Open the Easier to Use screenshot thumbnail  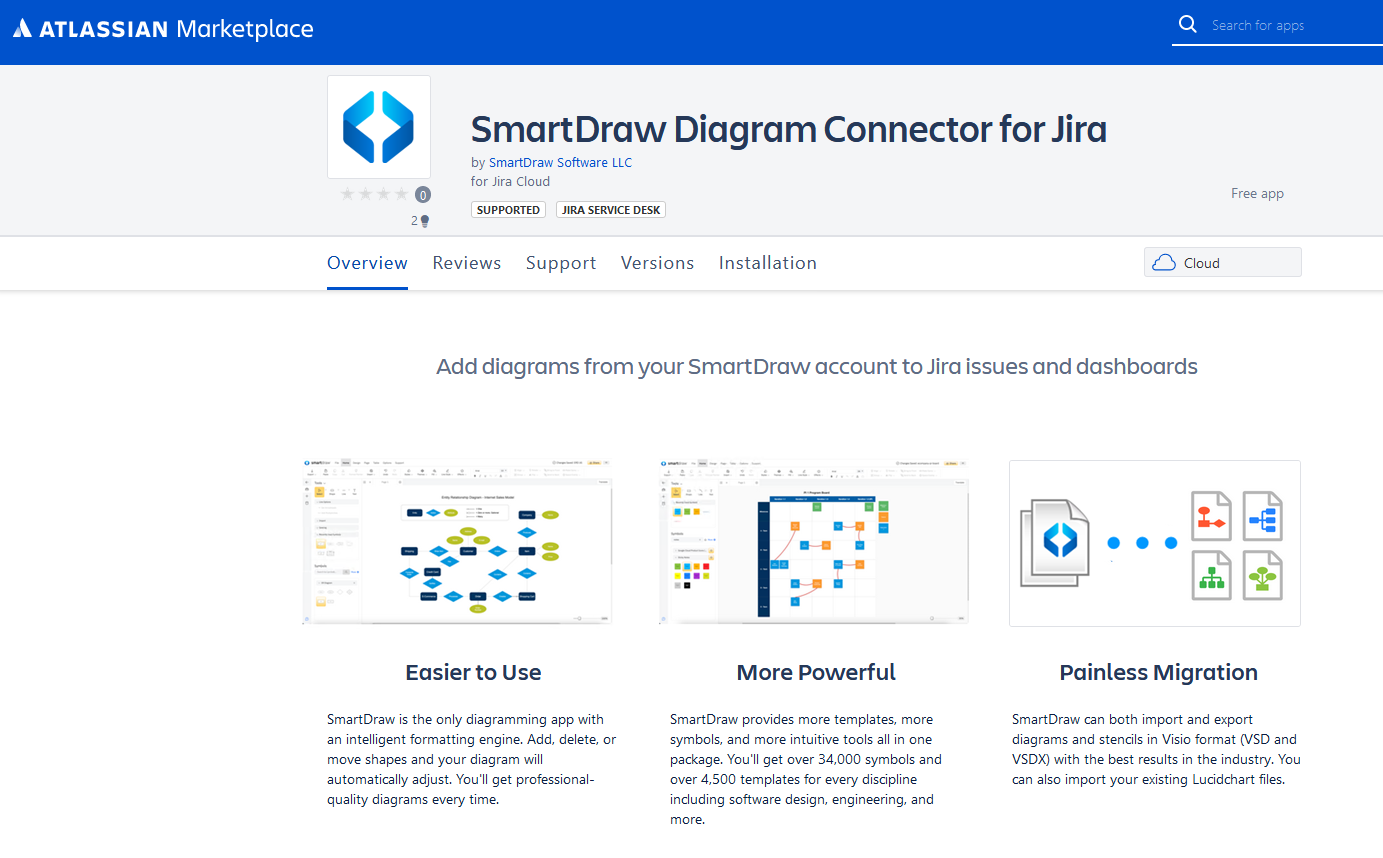pyautogui.click(x=456, y=541)
